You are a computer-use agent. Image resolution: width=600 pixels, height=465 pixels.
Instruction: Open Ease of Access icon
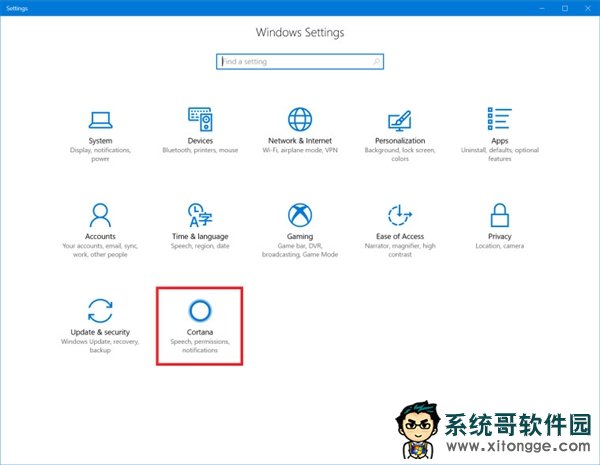coord(400,215)
